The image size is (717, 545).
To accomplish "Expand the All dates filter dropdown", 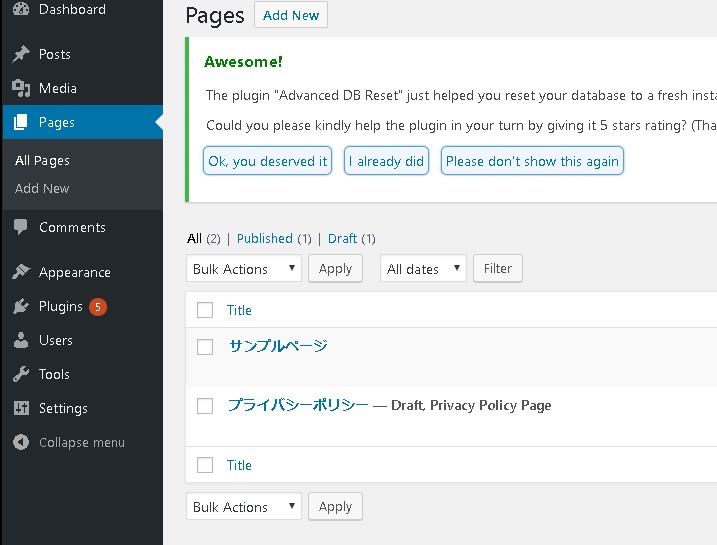I will [x=423, y=269].
